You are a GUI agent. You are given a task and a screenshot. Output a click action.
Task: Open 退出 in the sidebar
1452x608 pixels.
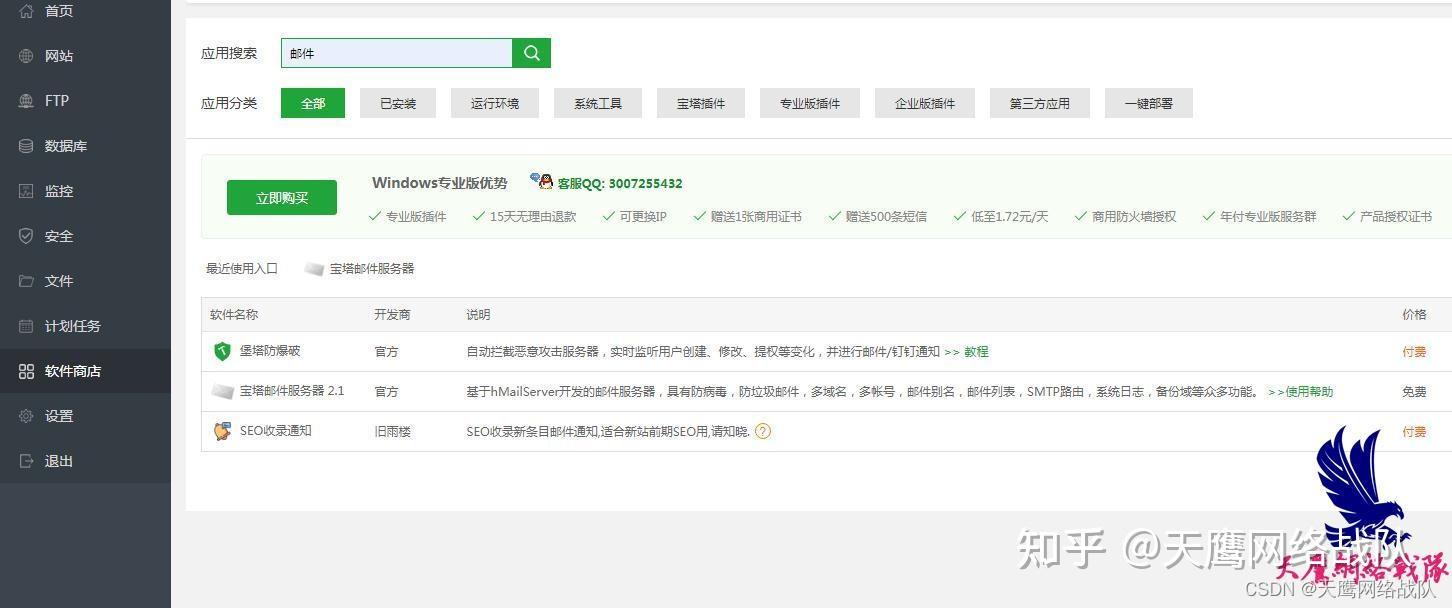(x=59, y=461)
